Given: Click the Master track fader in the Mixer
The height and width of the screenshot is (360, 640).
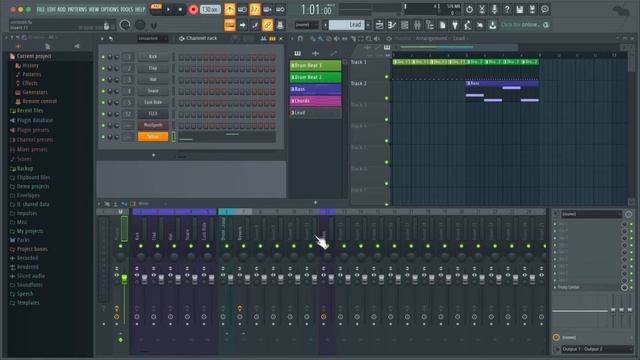Looking at the screenshot, I should [x=124, y=279].
